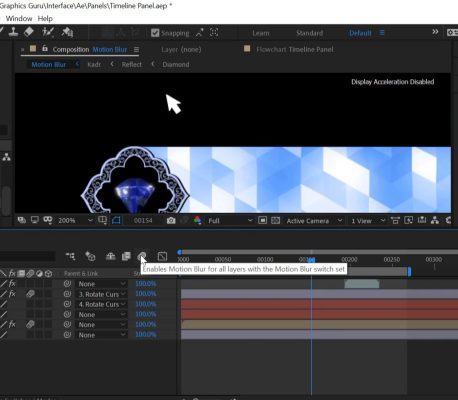
Task: Click the Effect fx switch column header
Action: [12, 274]
